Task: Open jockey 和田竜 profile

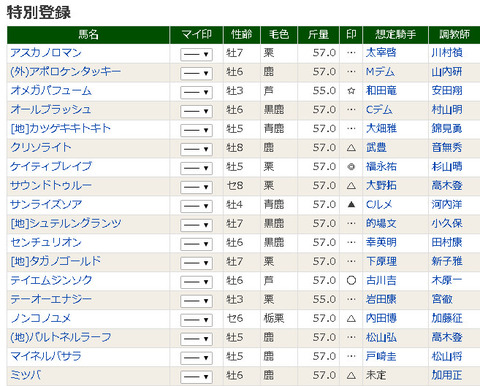Action: pos(381,91)
